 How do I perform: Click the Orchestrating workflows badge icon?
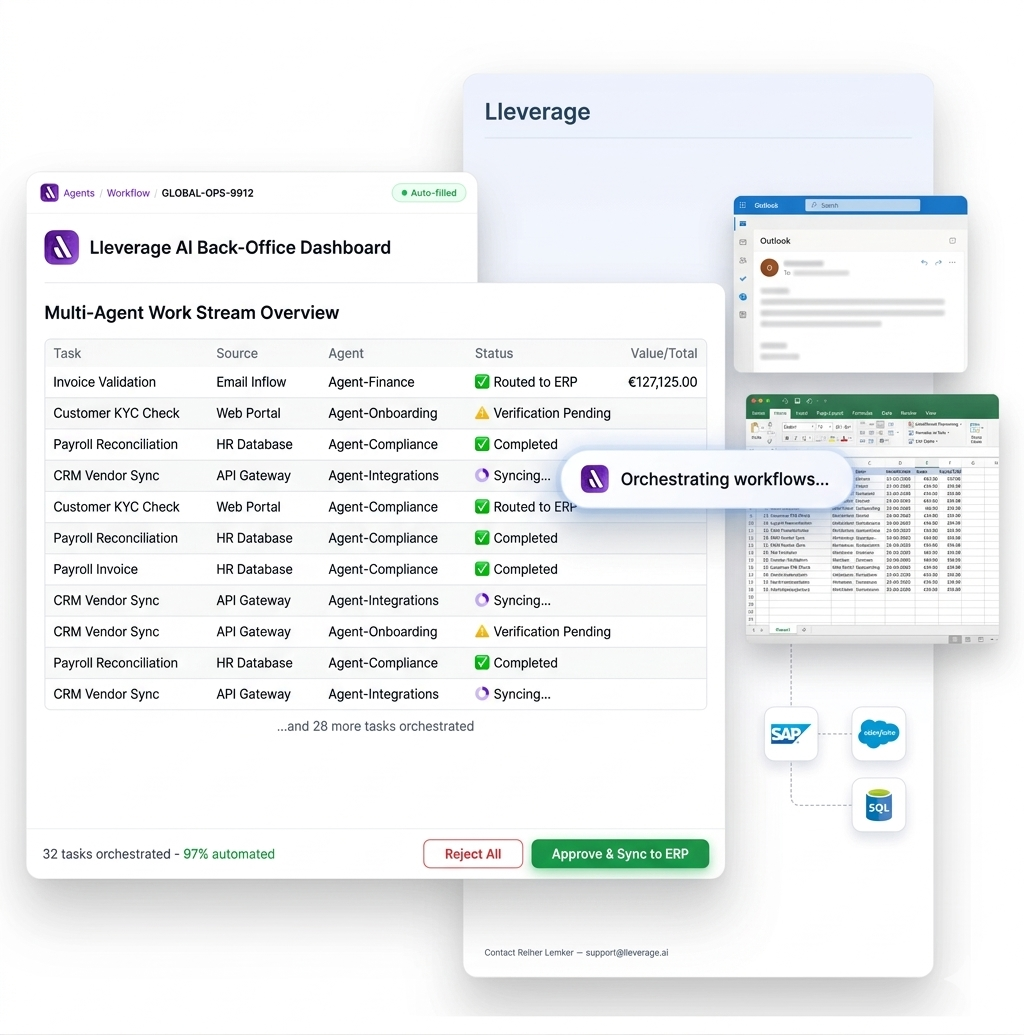(594, 479)
